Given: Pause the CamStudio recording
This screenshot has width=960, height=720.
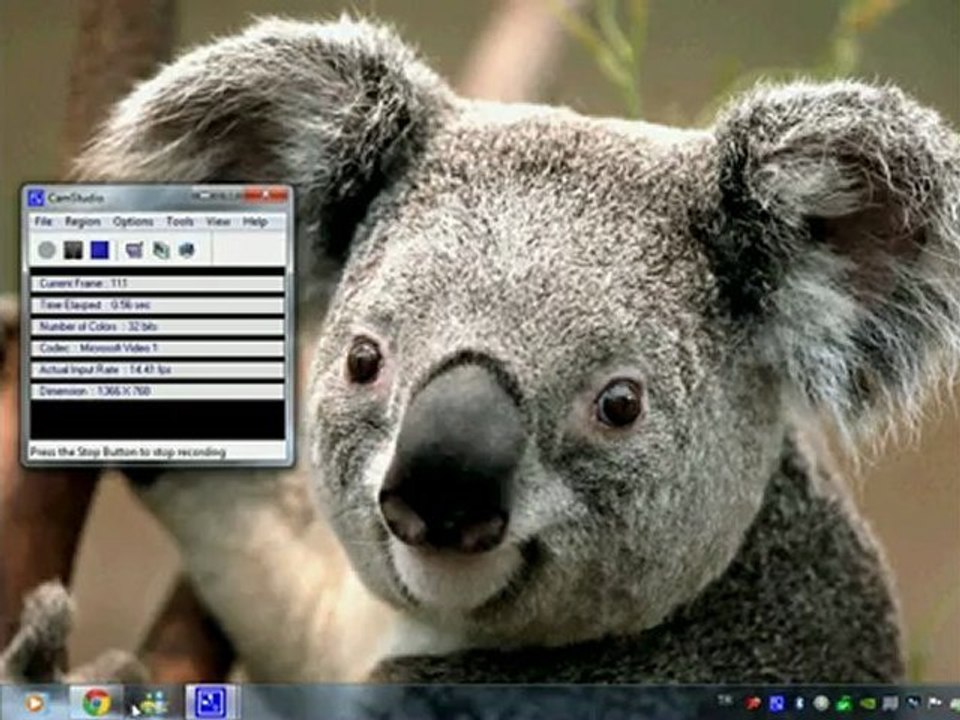Looking at the screenshot, I should pyautogui.click(x=73, y=250).
